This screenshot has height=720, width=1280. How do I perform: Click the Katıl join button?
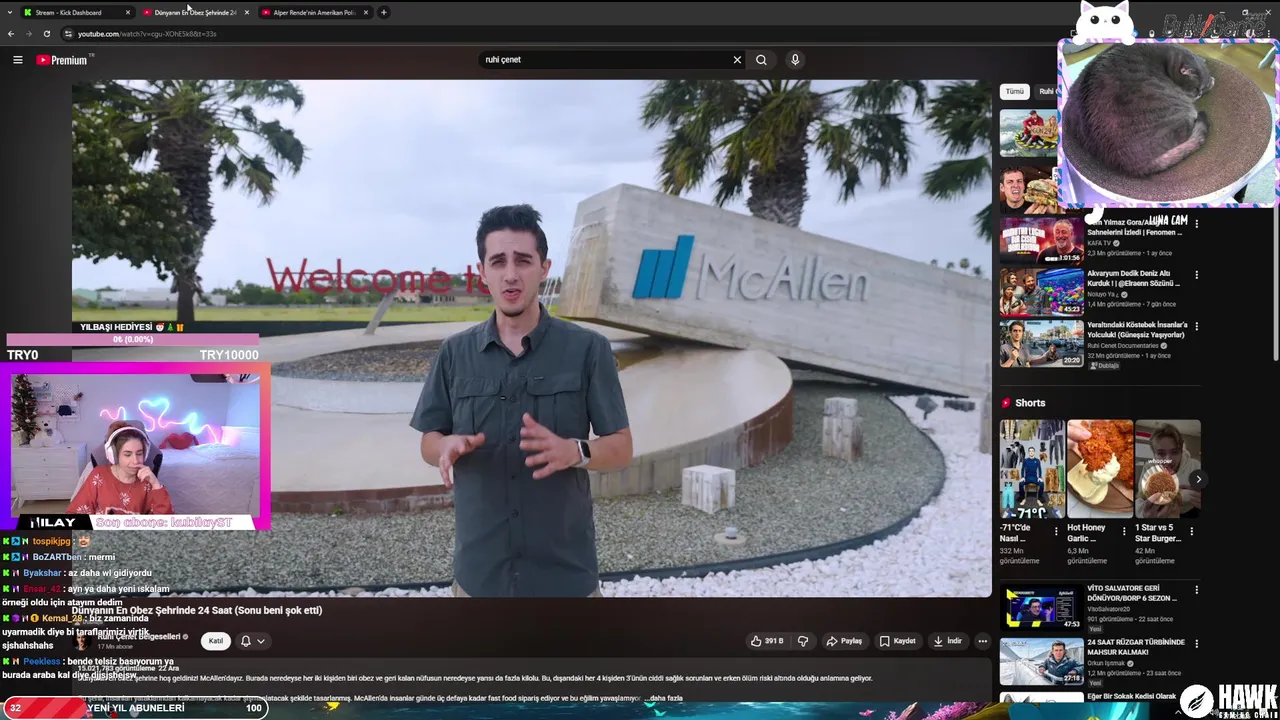tap(215, 641)
